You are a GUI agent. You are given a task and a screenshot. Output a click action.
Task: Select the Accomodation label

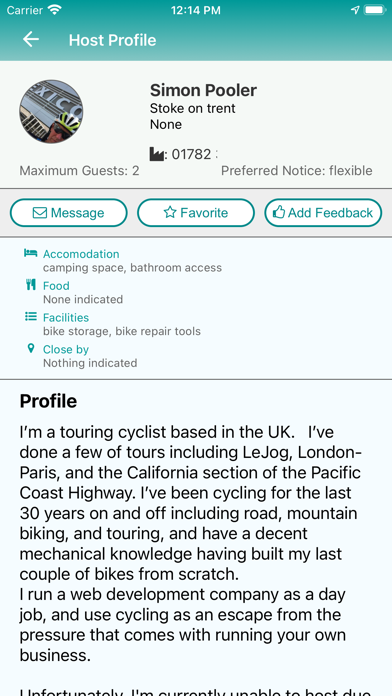pyautogui.click(x=81, y=254)
